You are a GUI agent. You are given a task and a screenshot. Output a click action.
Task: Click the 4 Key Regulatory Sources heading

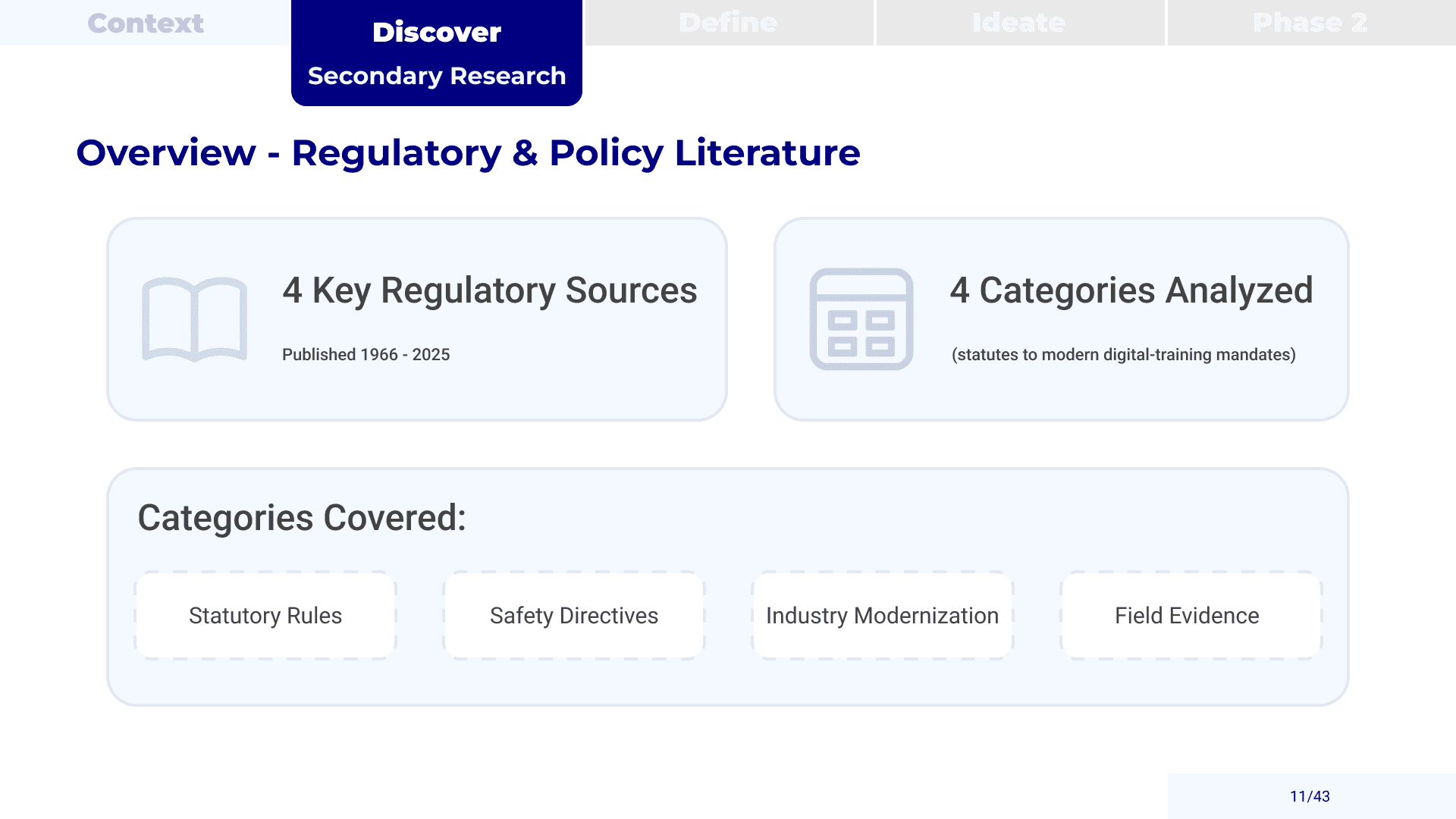[x=489, y=290]
